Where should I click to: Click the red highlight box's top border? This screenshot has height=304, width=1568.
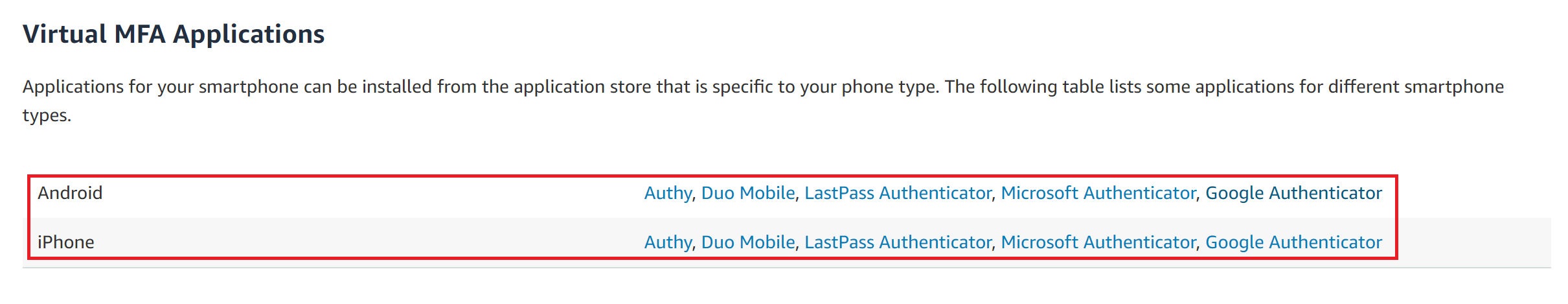point(712,176)
